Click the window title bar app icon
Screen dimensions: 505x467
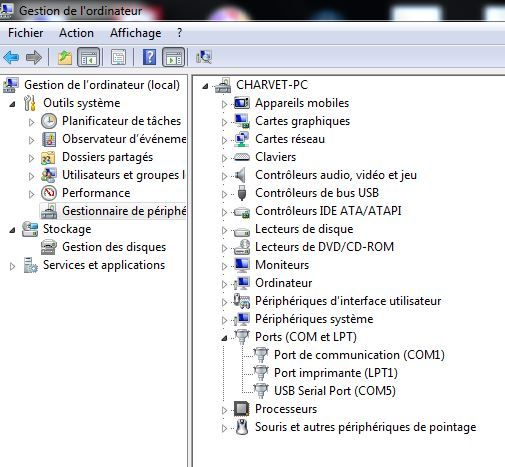click(6, 9)
